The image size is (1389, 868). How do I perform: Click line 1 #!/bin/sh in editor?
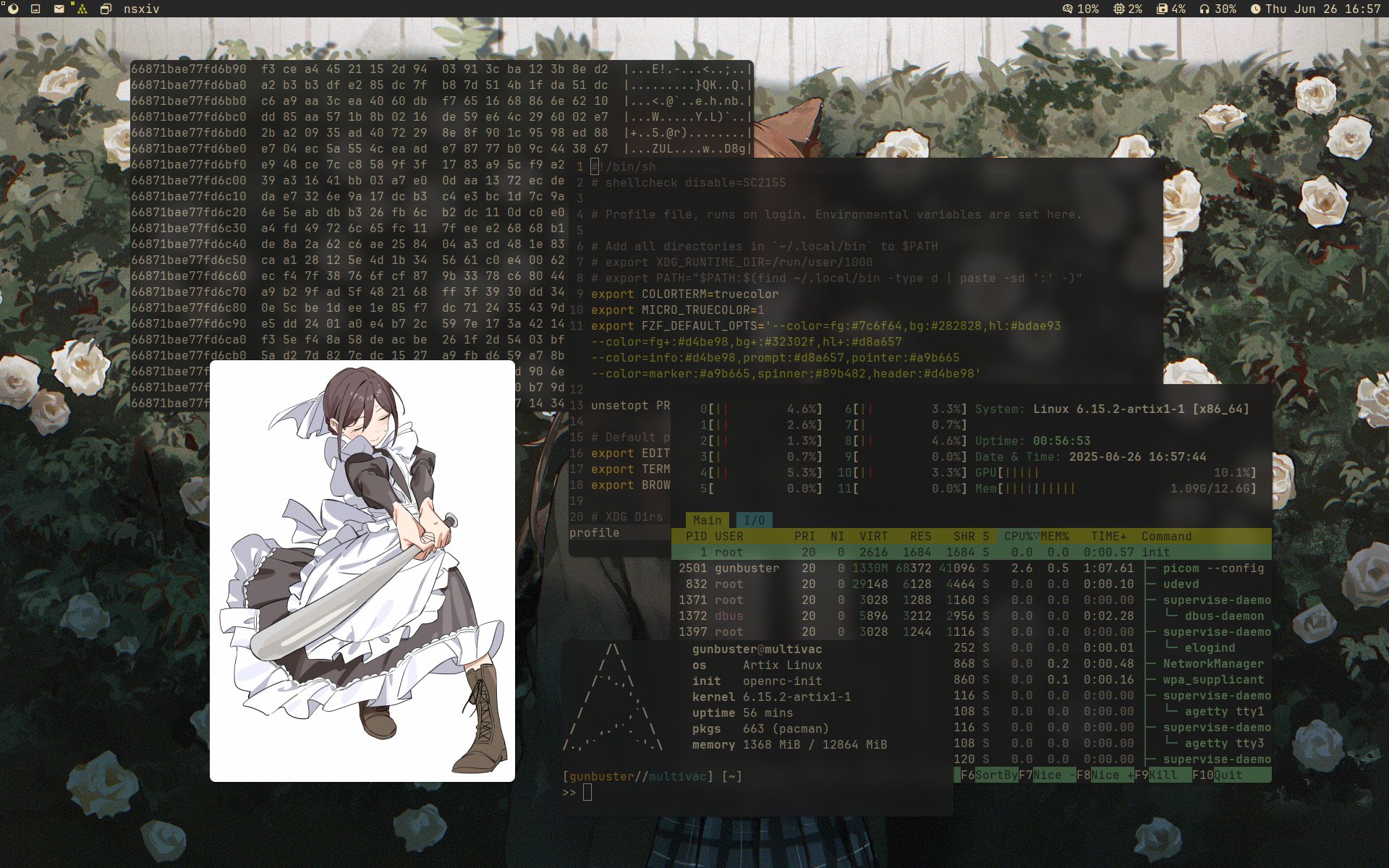(623, 166)
